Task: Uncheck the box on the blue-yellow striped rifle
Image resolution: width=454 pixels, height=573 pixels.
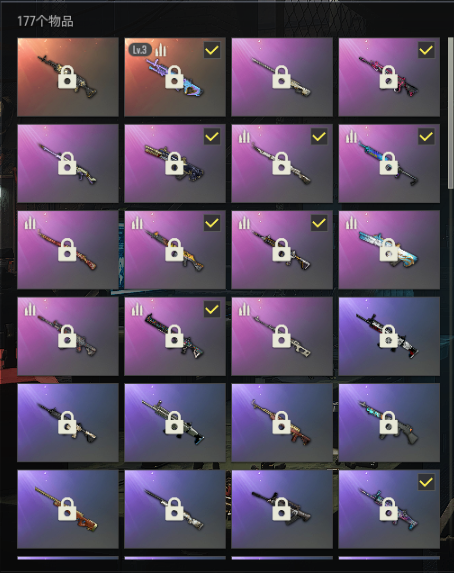Action: point(426,137)
